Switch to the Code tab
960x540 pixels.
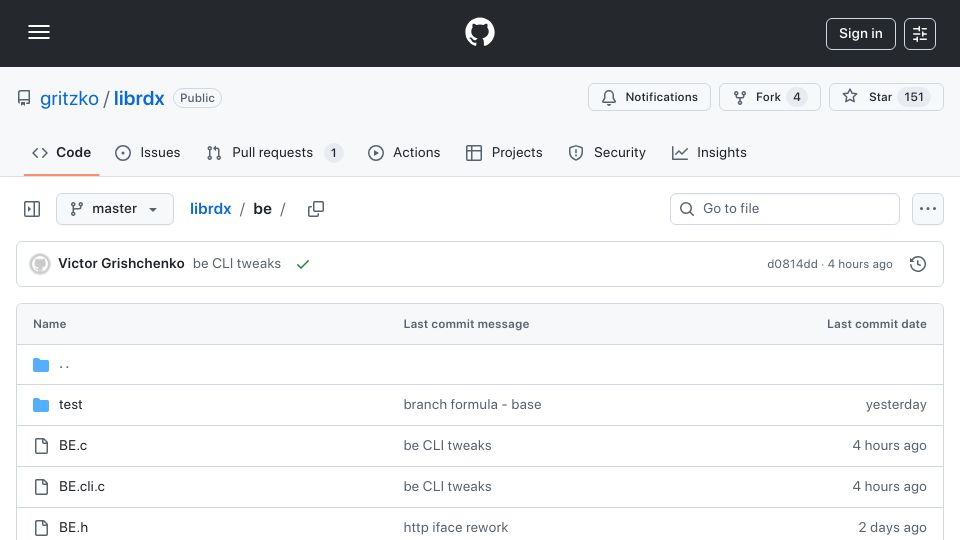61,152
